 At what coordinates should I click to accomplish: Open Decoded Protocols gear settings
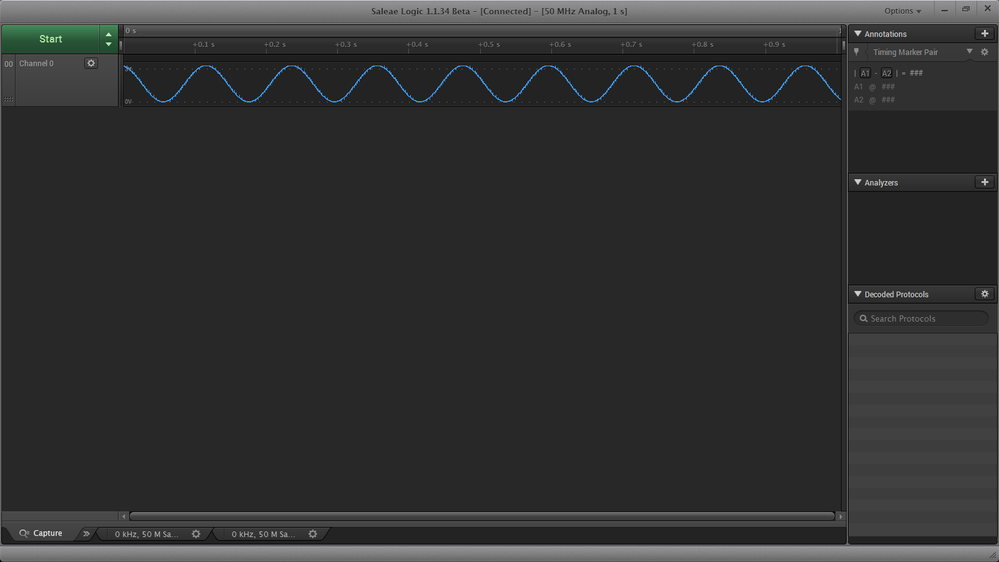(984, 294)
